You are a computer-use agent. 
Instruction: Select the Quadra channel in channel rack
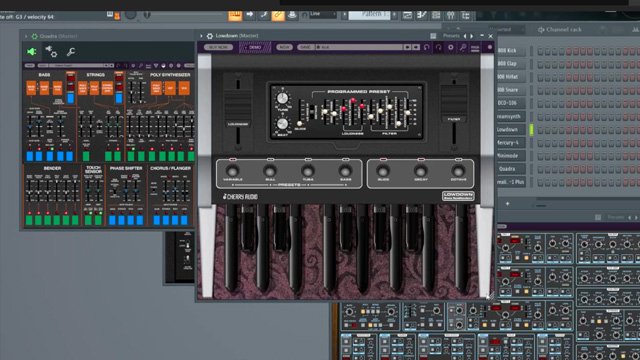(511, 169)
